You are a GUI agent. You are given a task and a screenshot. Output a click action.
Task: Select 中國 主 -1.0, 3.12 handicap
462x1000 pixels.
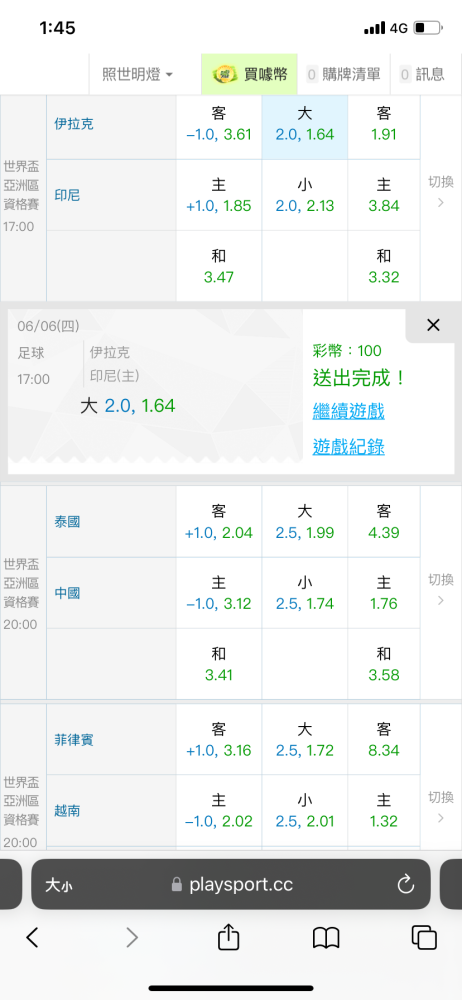click(219, 592)
